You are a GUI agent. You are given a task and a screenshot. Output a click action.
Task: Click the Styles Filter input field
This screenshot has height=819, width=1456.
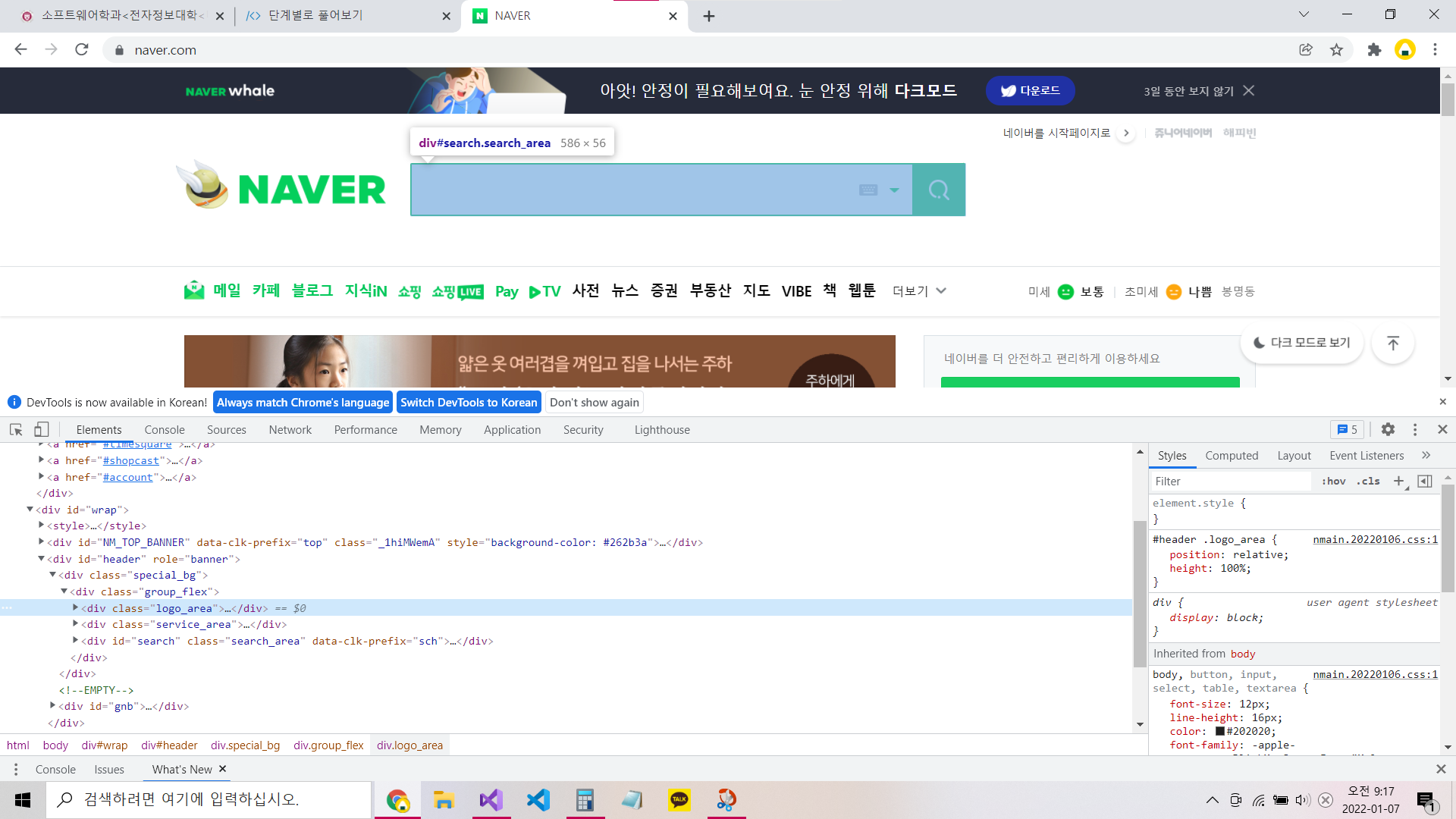pos(1228,481)
